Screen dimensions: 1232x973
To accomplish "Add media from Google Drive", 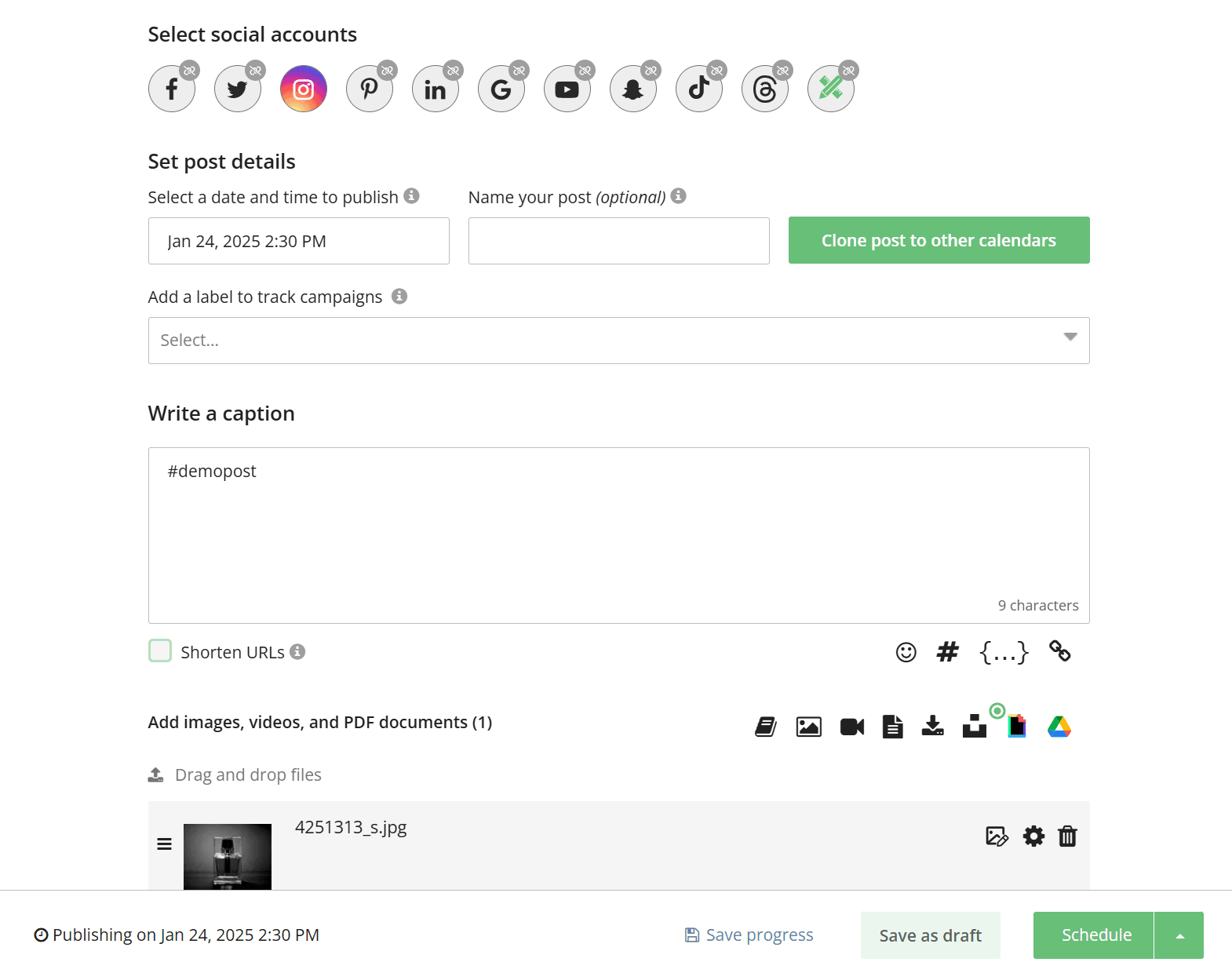I will point(1059,727).
